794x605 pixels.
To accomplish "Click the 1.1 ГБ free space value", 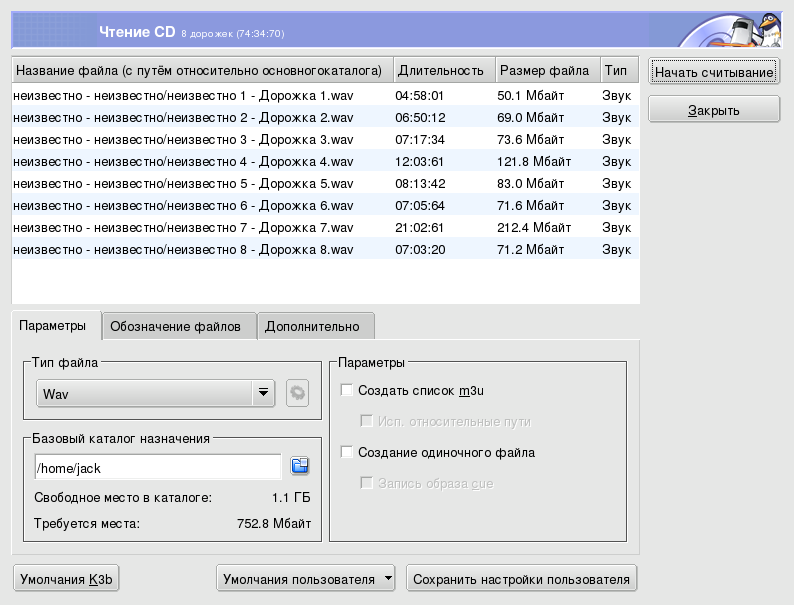I will [291, 498].
